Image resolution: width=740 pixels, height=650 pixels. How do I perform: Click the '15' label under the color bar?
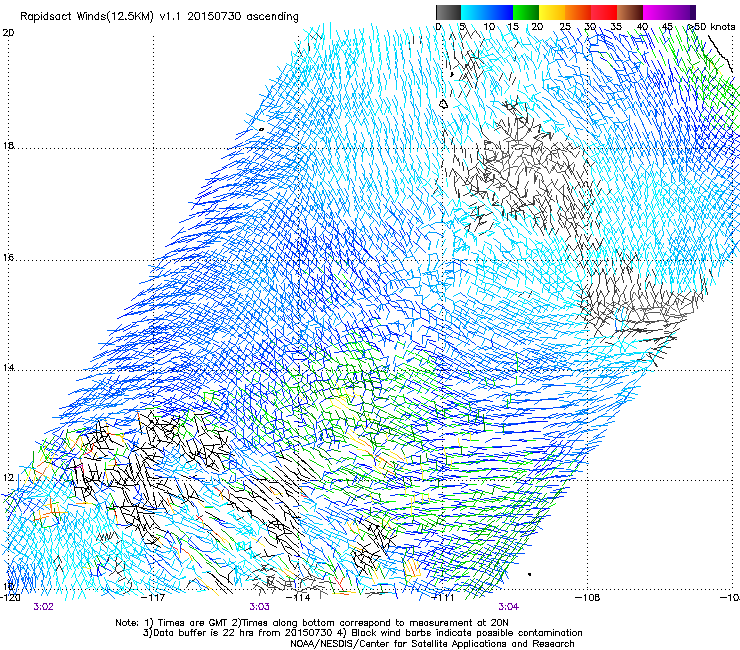[513, 27]
